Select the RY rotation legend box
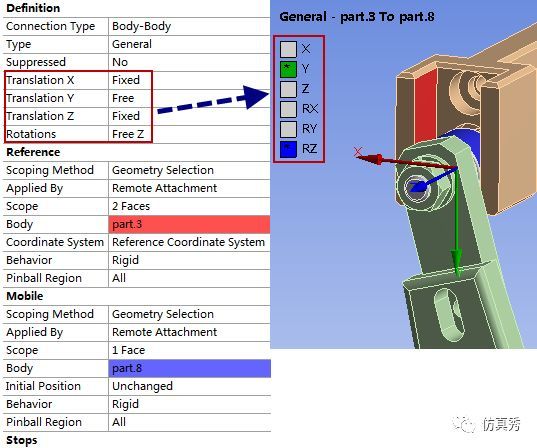Image resolution: width=537 pixels, height=448 pixels. click(x=288, y=129)
